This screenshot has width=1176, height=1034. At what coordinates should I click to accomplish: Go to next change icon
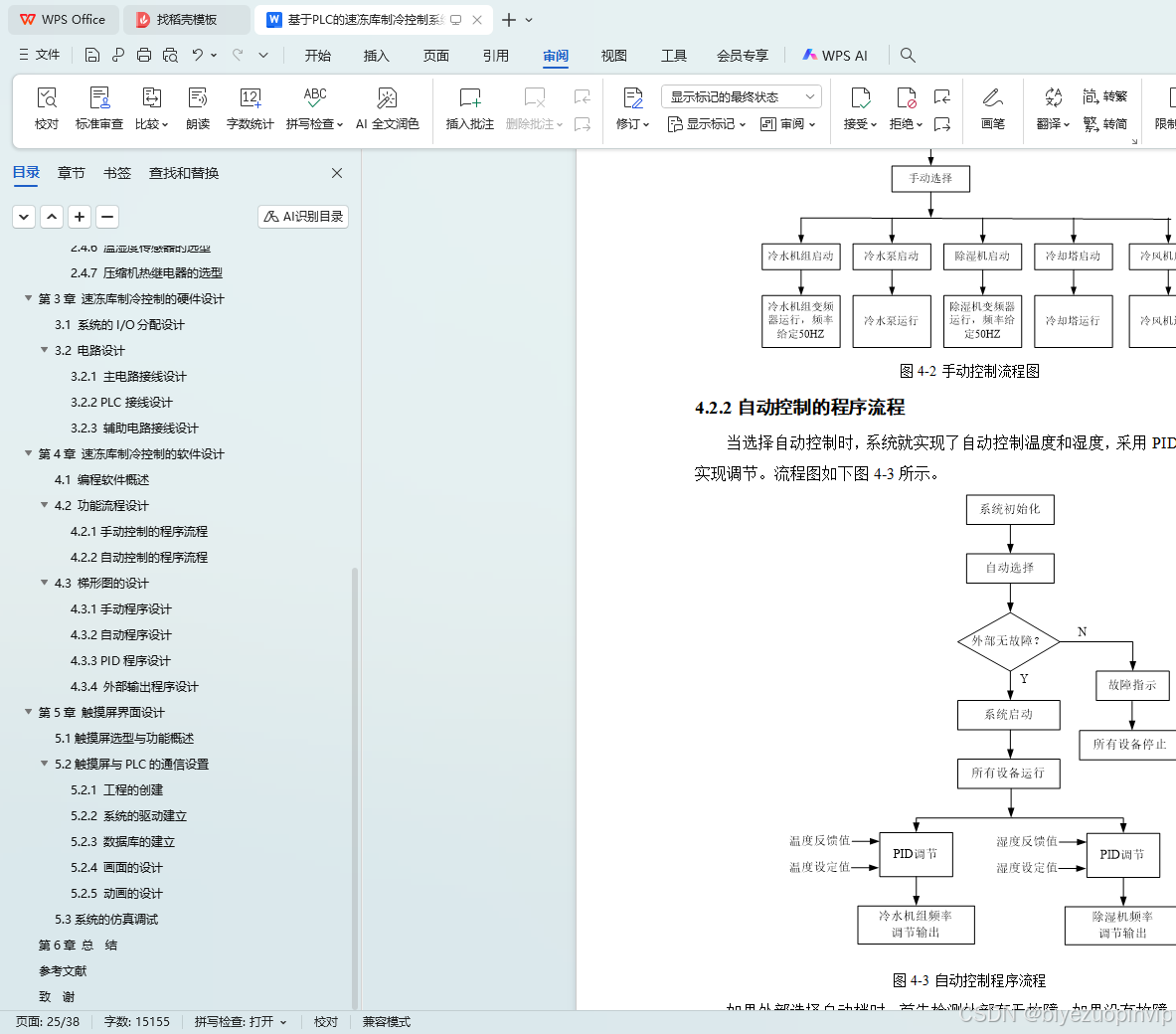tap(942, 124)
